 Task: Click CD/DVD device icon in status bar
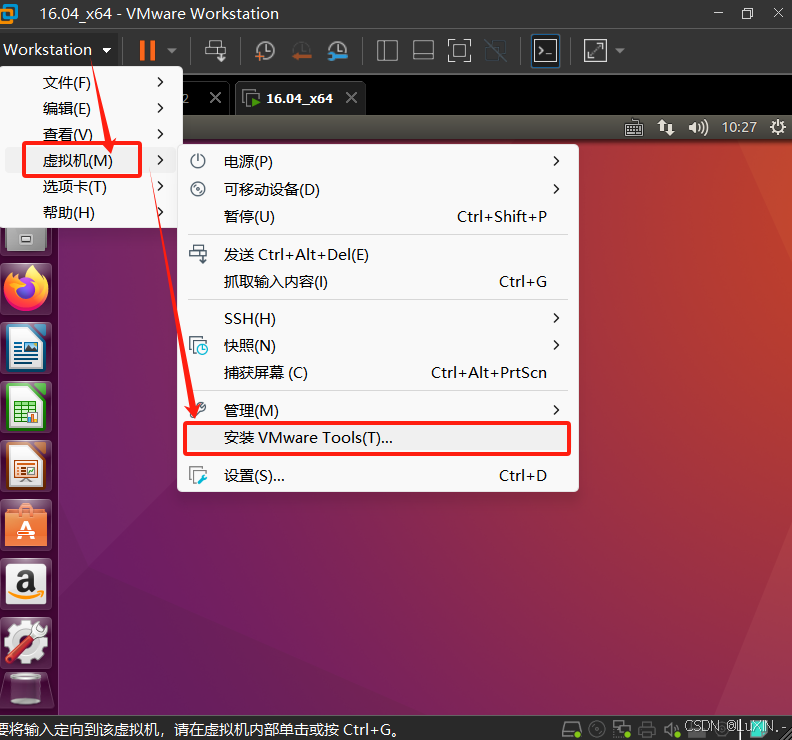pyautogui.click(x=597, y=729)
